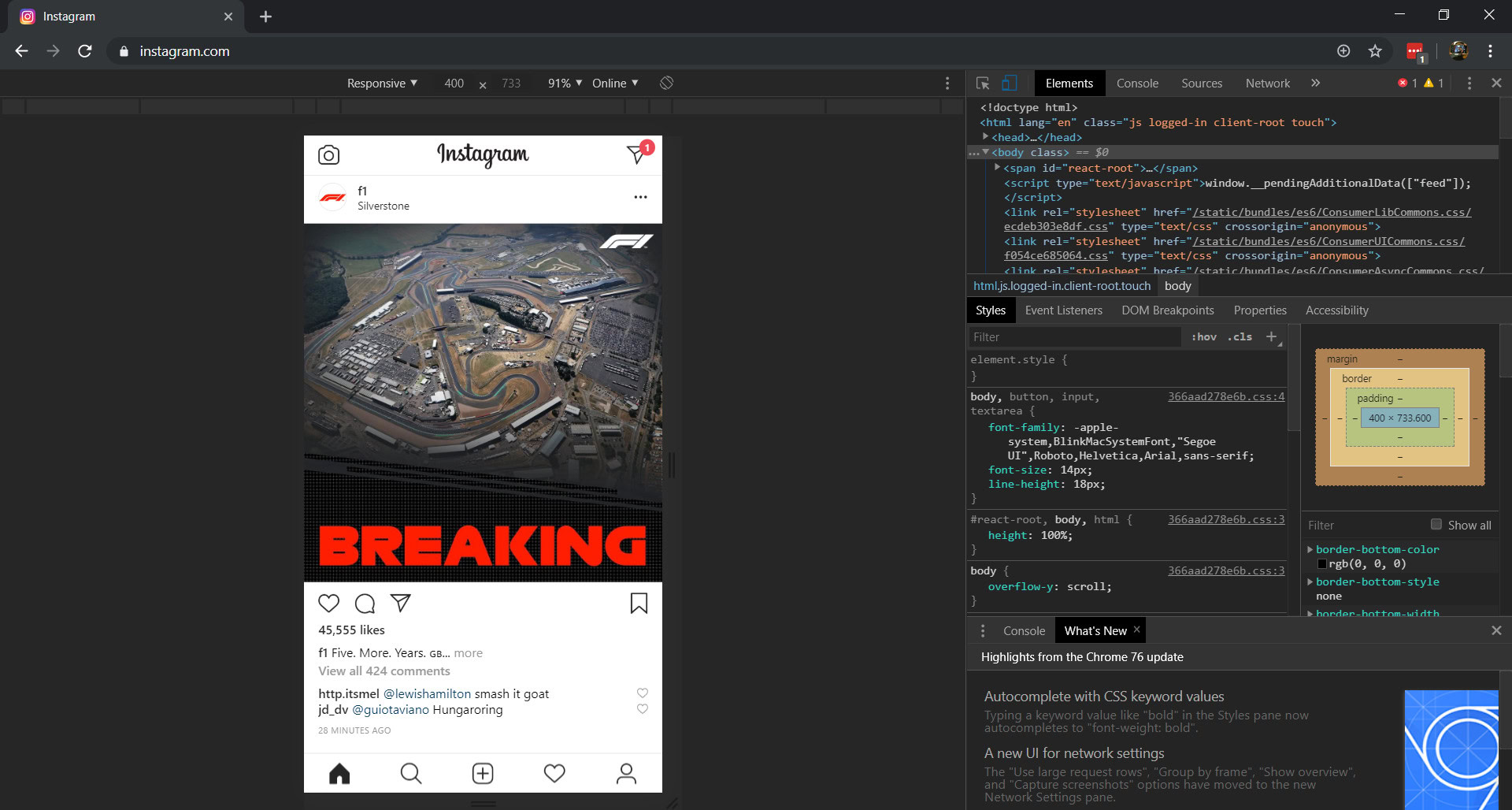The image size is (1512, 810).
Task: Expand the head element in DOM tree
Action: coord(985,137)
